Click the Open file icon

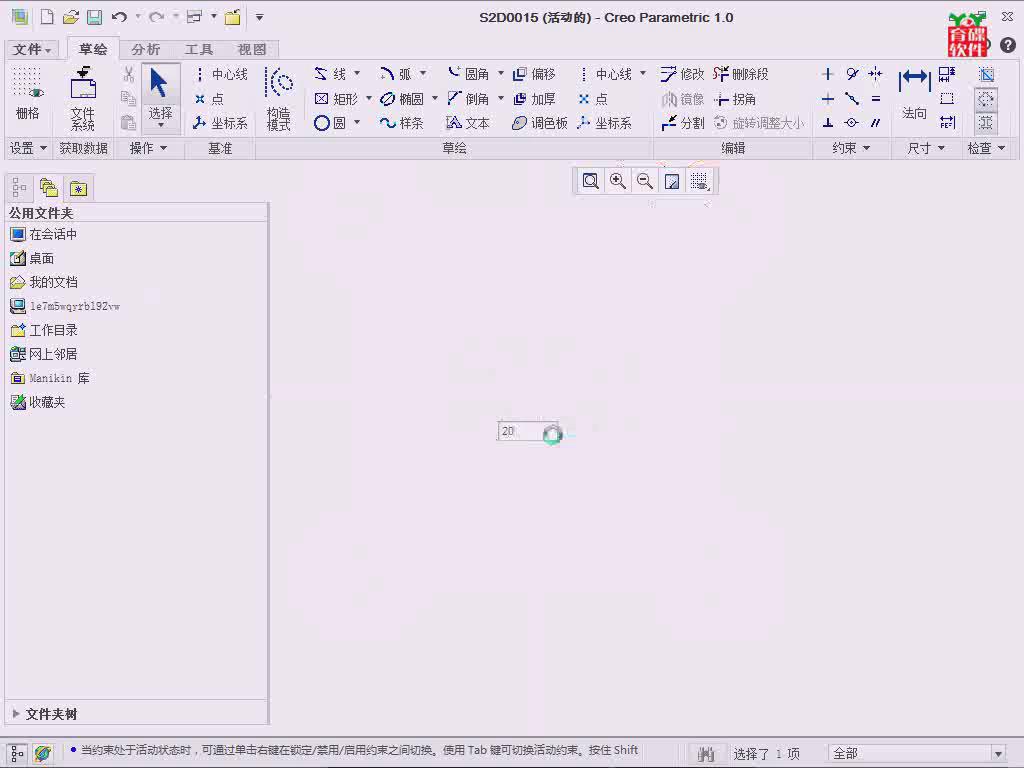pyautogui.click(x=71, y=17)
